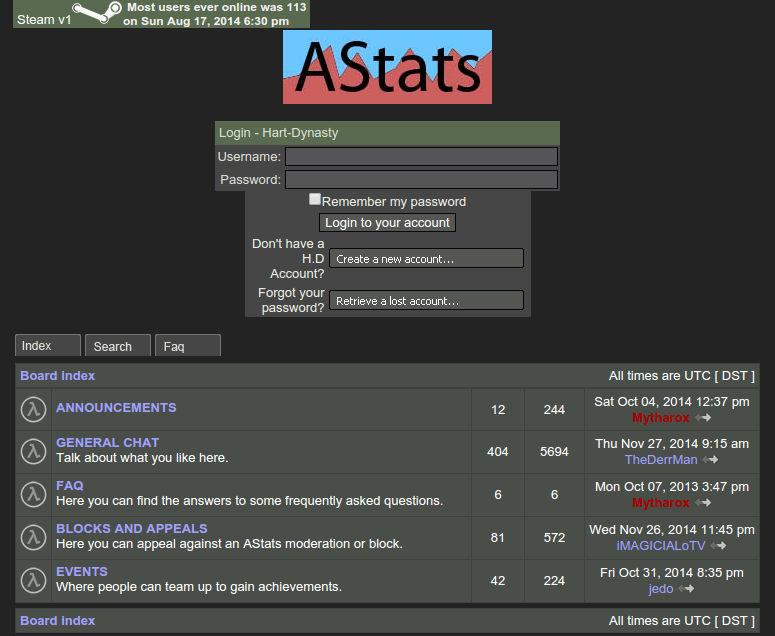
Task: Open the bottom Board index link
Action: point(57,621)
